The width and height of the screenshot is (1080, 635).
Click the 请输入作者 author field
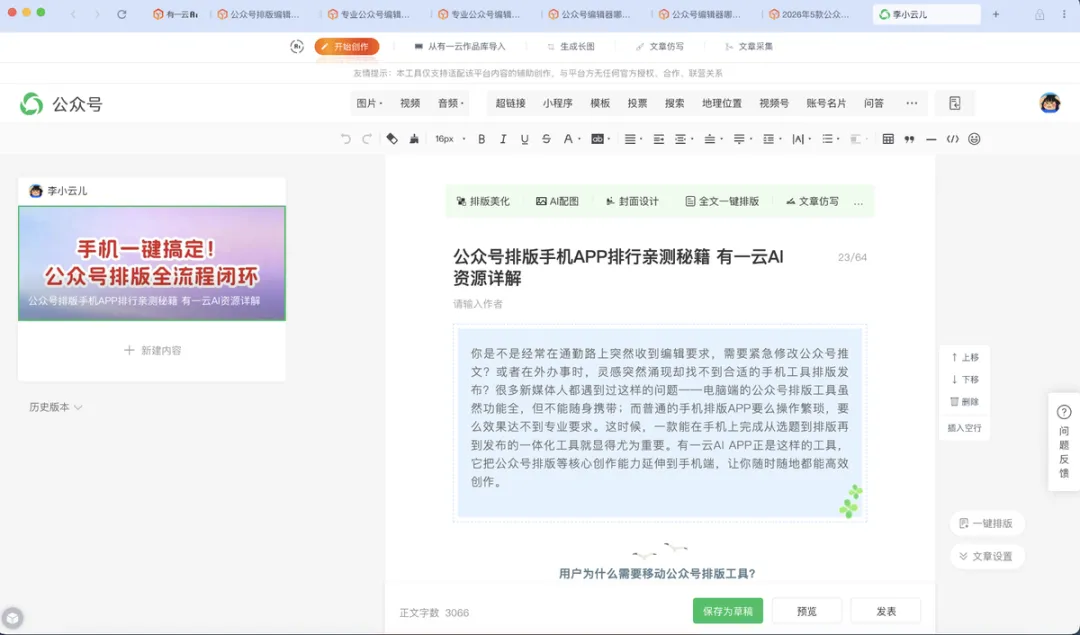478,304
